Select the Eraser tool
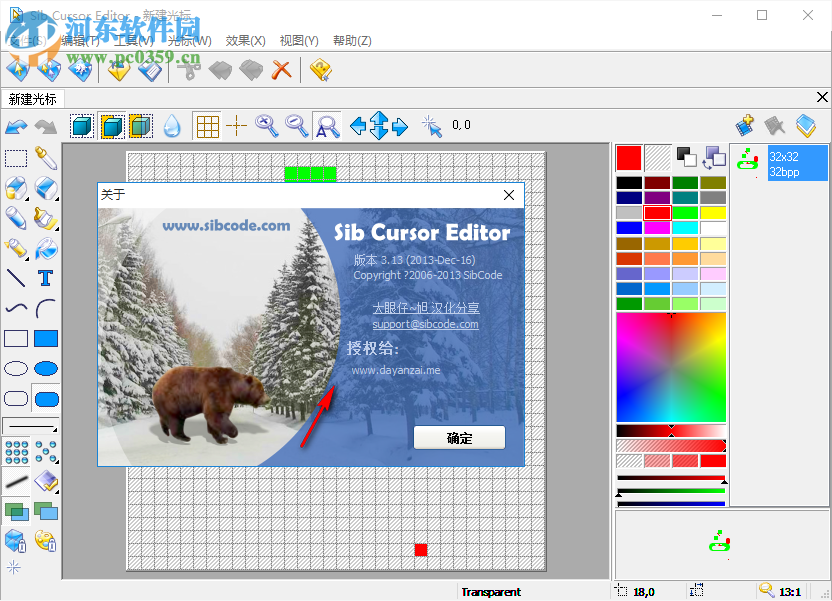Image resolution: width=832 pixels, height=601 pixels. tap(45, 188)
